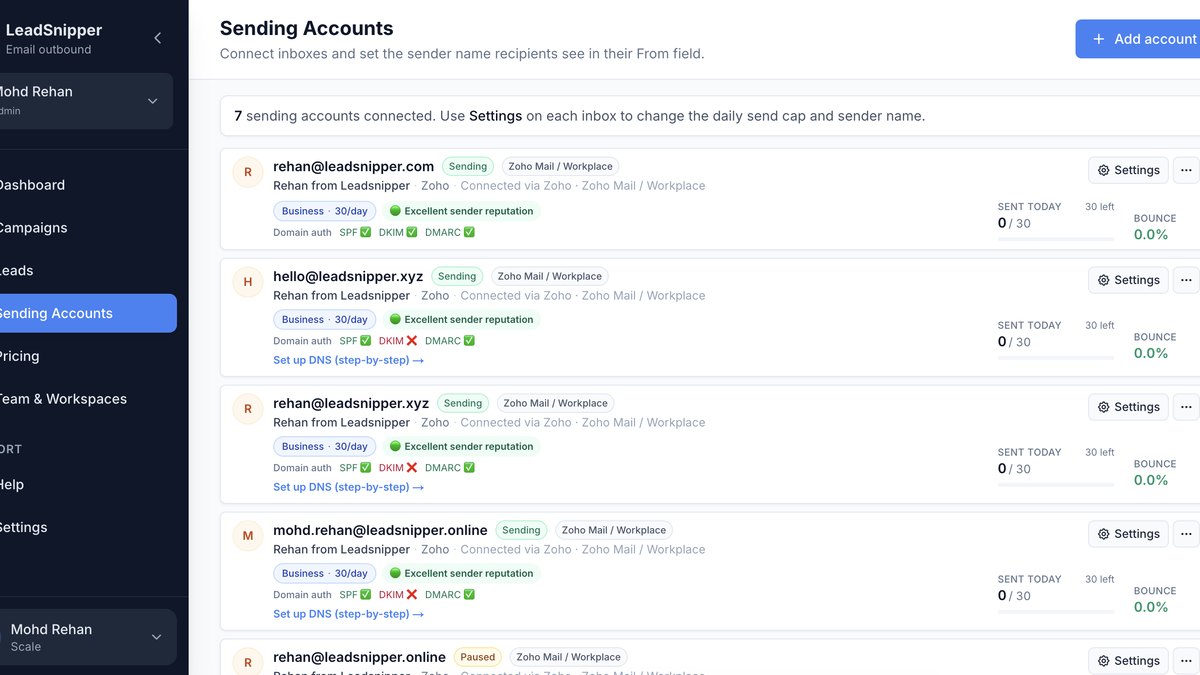
Task: Click SPF check mark for rehan@leadsnipper.com
Action: click(x=366, y=233)
